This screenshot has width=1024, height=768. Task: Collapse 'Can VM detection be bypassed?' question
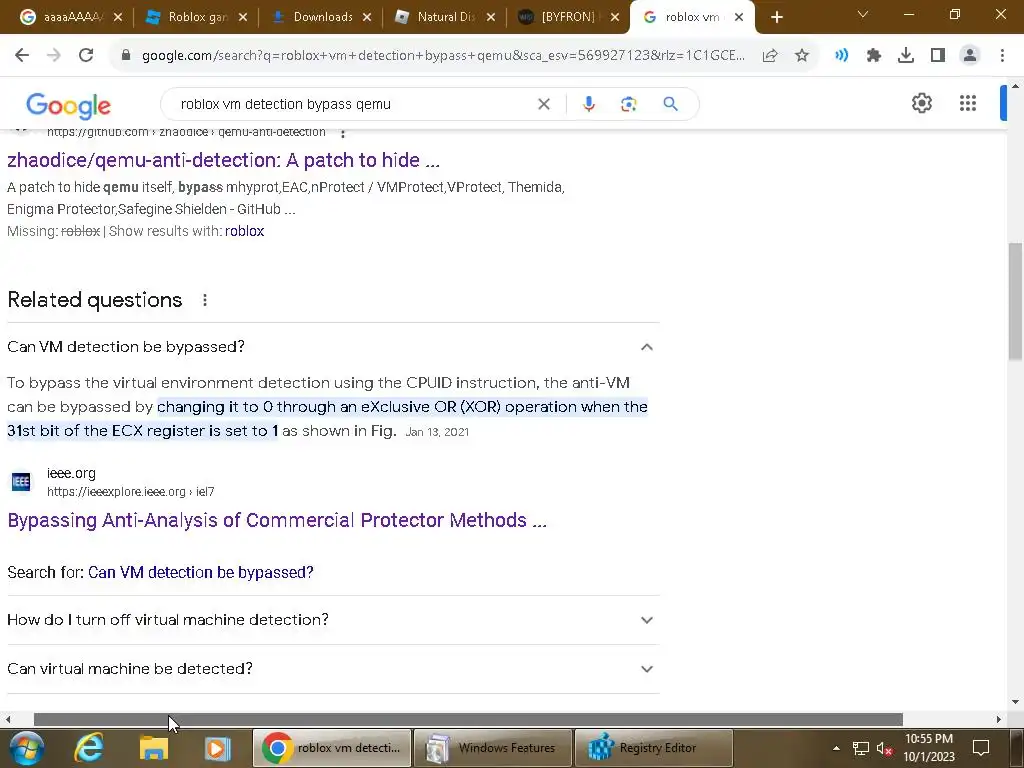click(x=333, y=347)
